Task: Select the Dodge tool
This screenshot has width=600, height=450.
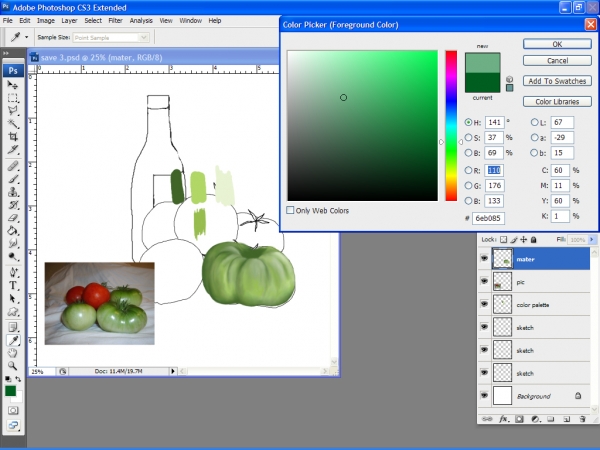Action: click(x=13, y=256)
